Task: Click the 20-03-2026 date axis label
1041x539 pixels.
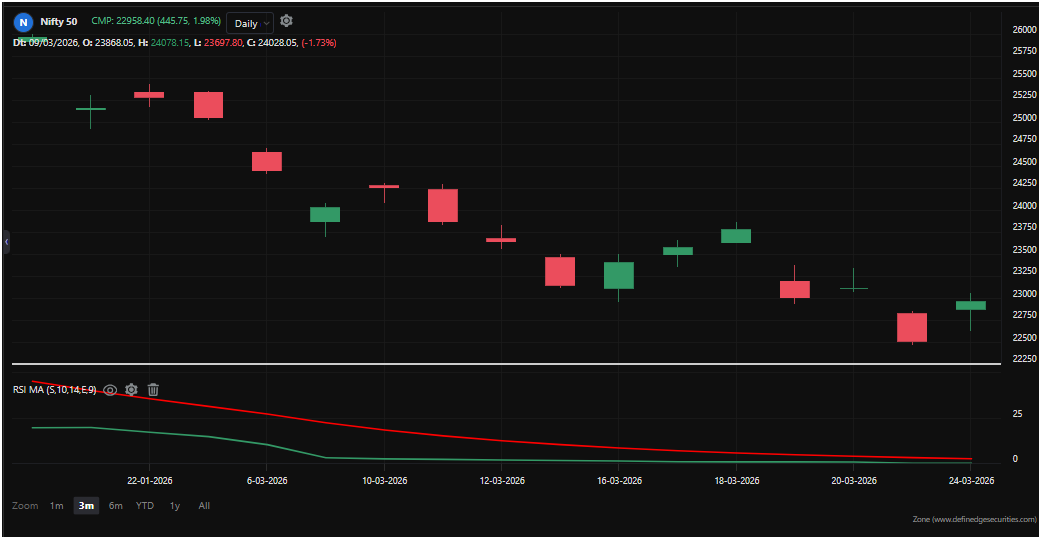Action: (x=852, y=481)
